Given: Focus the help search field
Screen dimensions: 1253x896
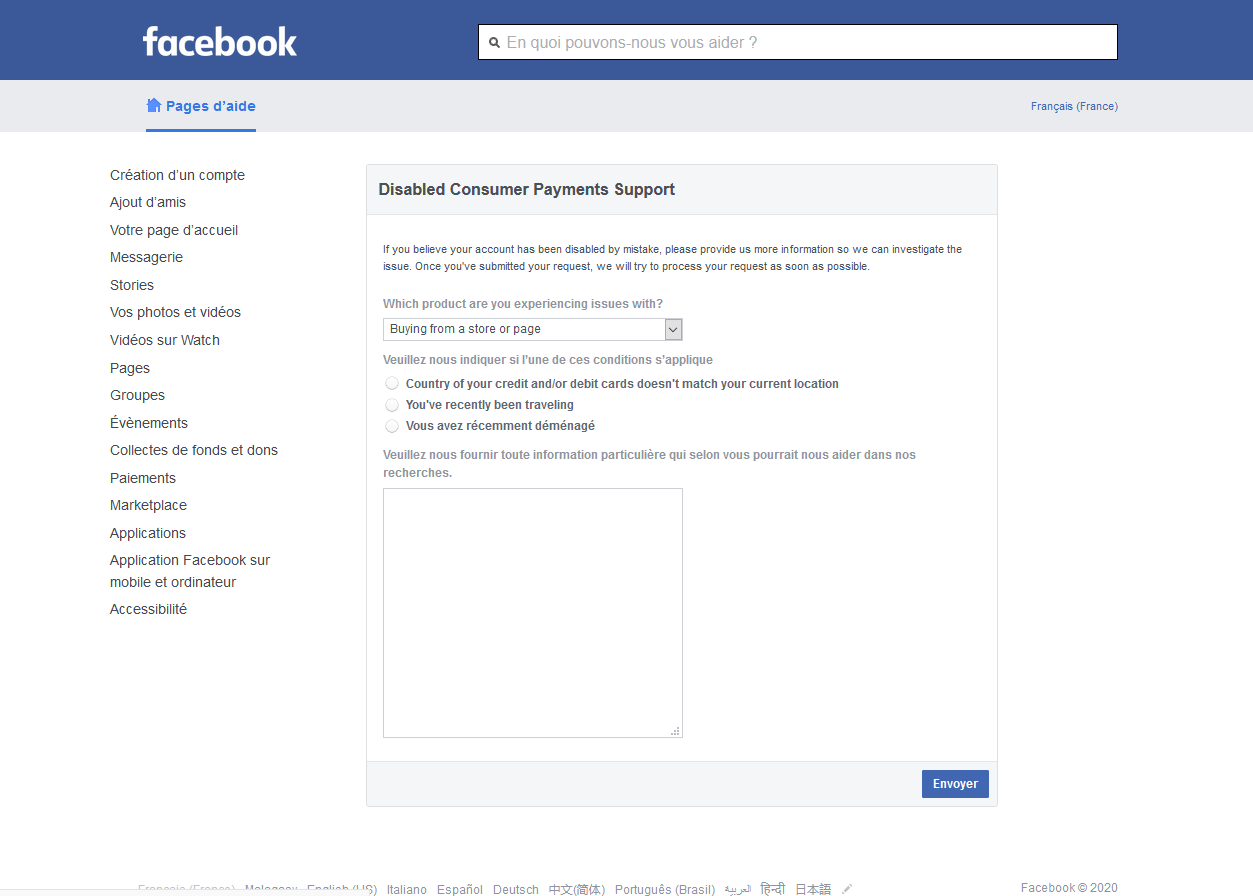Looking at the screenshot, I should (798, 42).
